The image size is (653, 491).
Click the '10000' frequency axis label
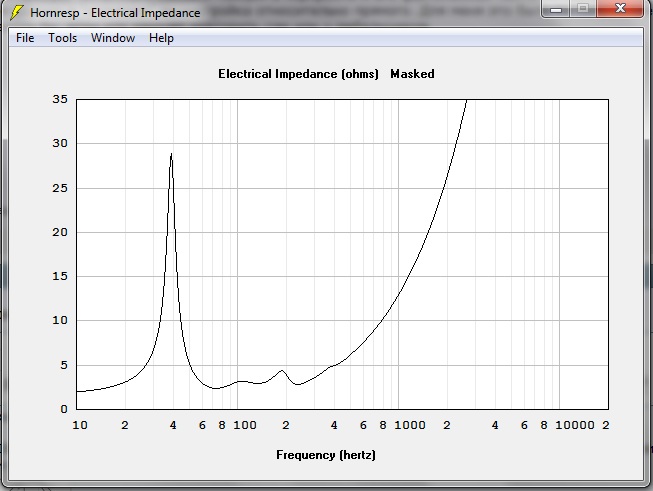click(575, 425)
